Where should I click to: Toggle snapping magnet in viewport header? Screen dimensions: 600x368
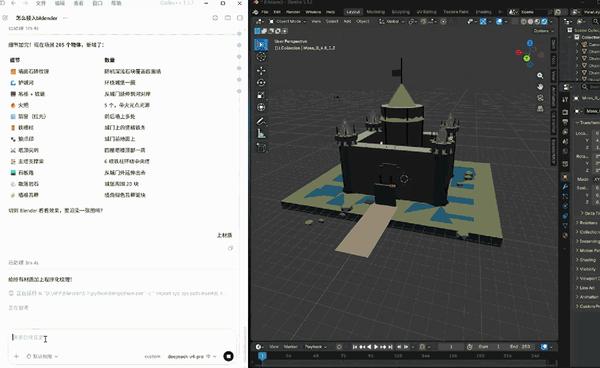424,21
